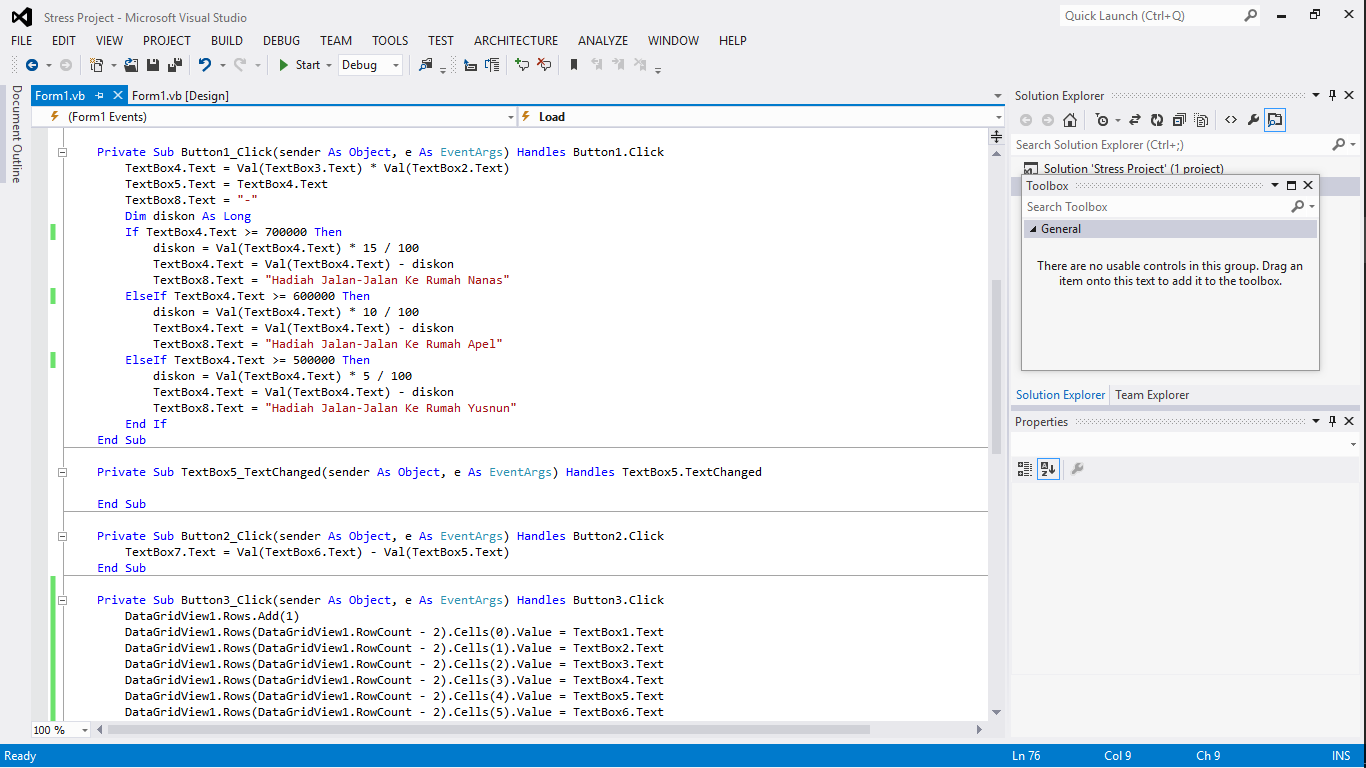This screenshot has width=1366, height=768.
Task: Click the Toggle Bookmark icon
Action: pyautogui.click(x=573, y=65)
